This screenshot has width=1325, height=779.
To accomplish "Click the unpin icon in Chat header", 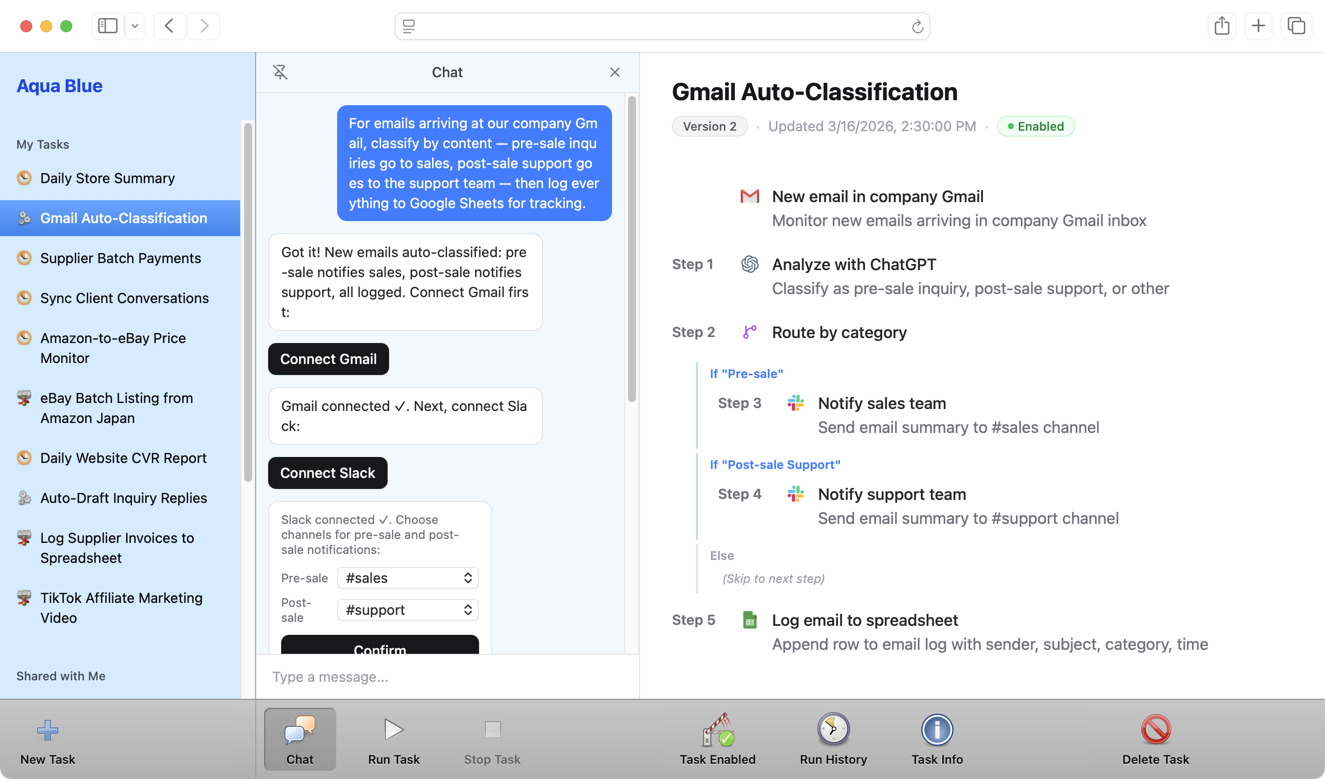I will (280, 72).
